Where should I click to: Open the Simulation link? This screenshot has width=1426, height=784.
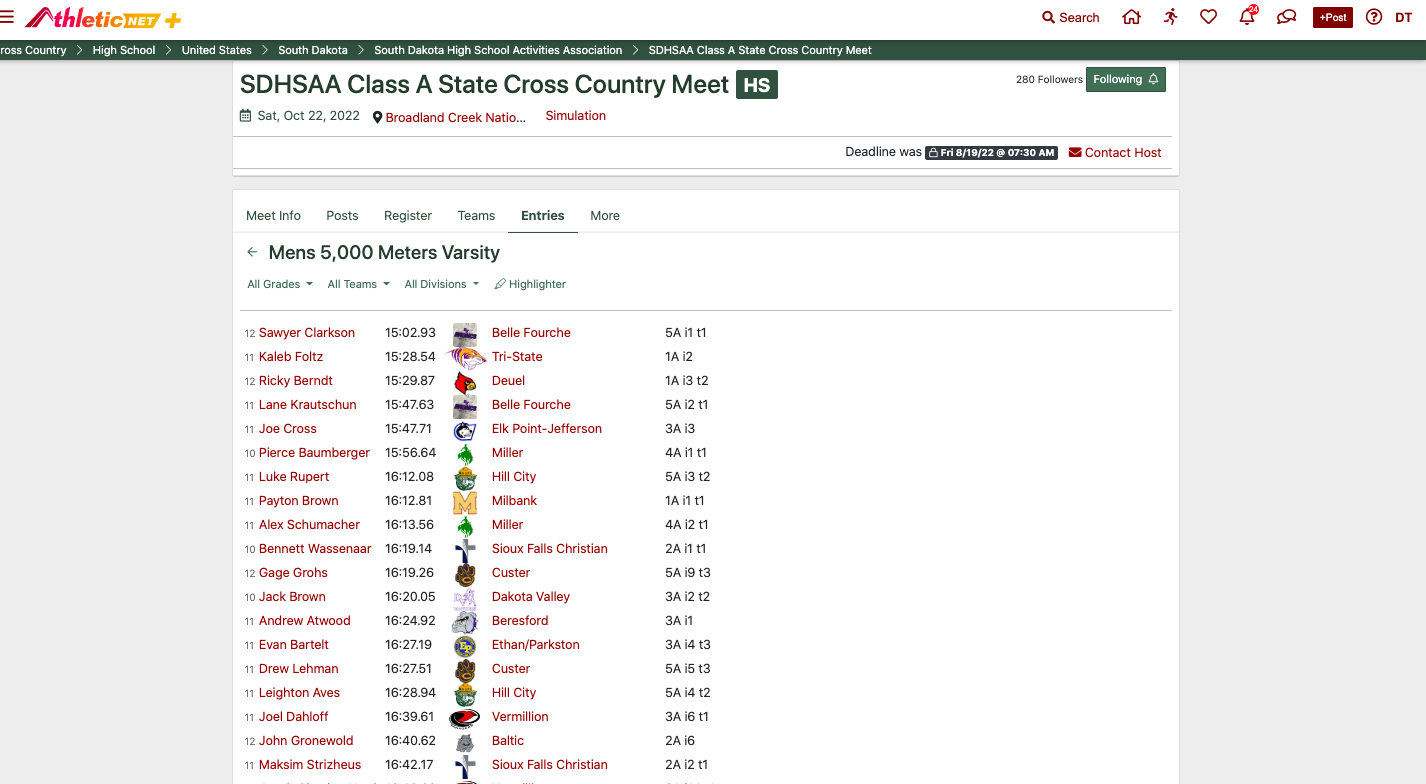[x=576, y=116]
